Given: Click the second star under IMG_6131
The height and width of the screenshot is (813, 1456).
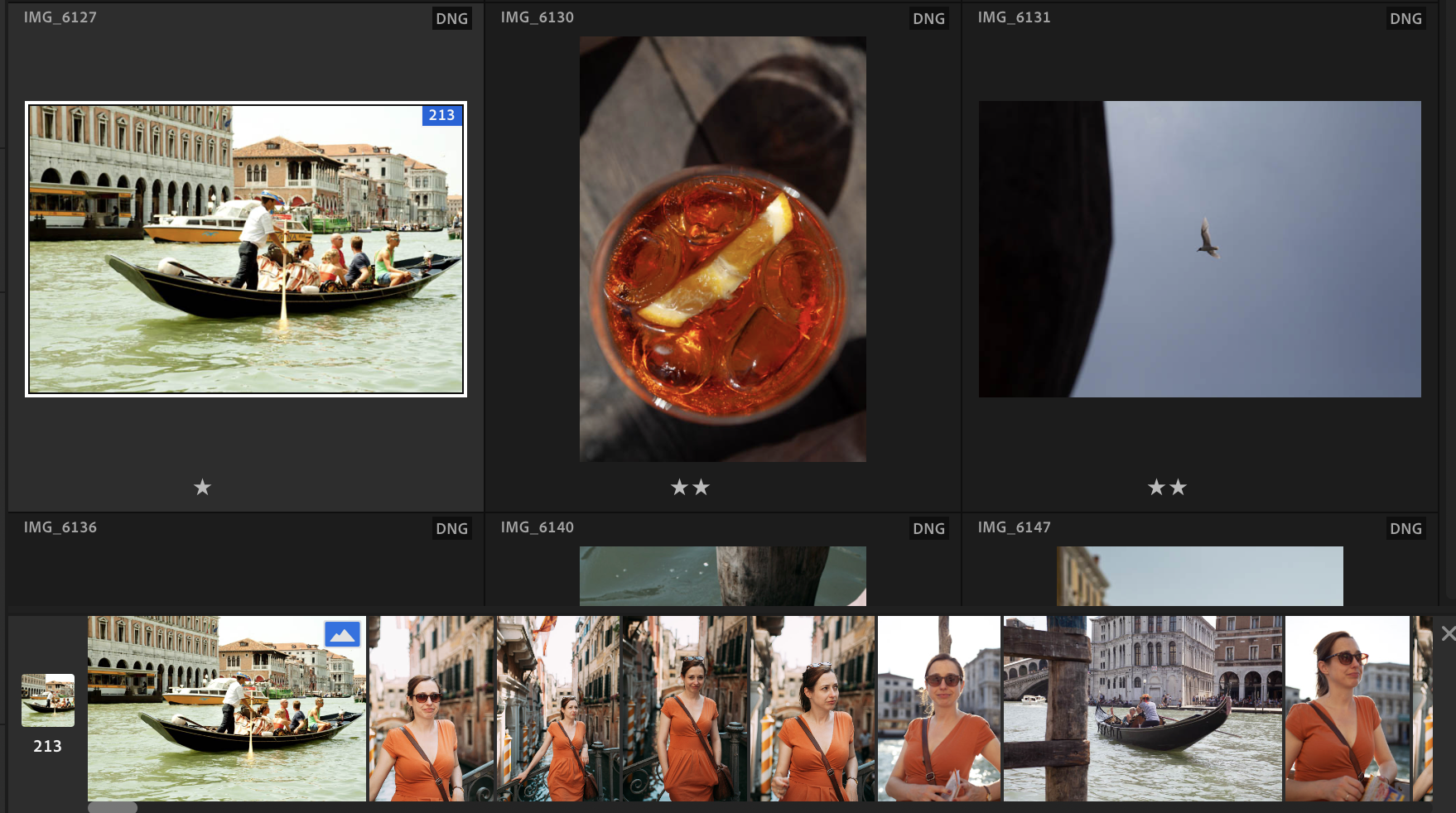Looking at the screenshot, I should (1179, 487).
